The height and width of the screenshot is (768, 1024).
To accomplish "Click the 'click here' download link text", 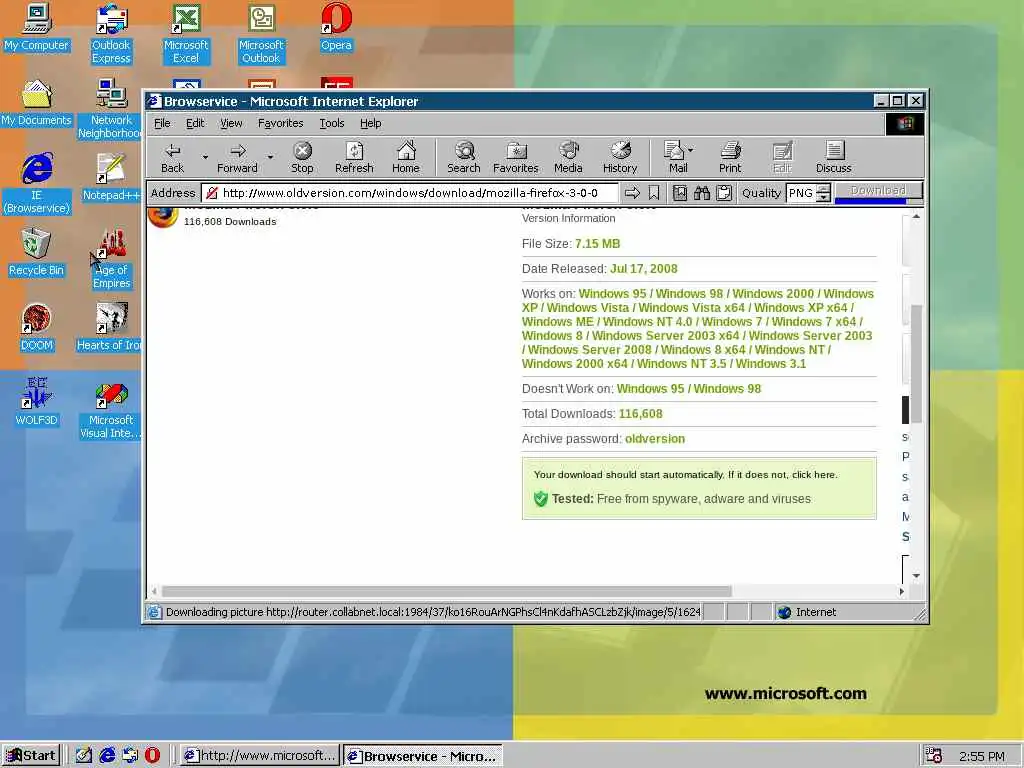I will point(814,475).
